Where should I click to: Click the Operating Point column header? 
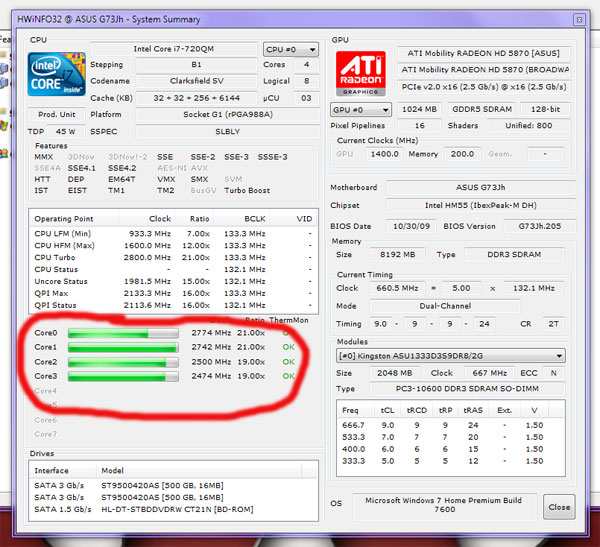pos(74,219)
